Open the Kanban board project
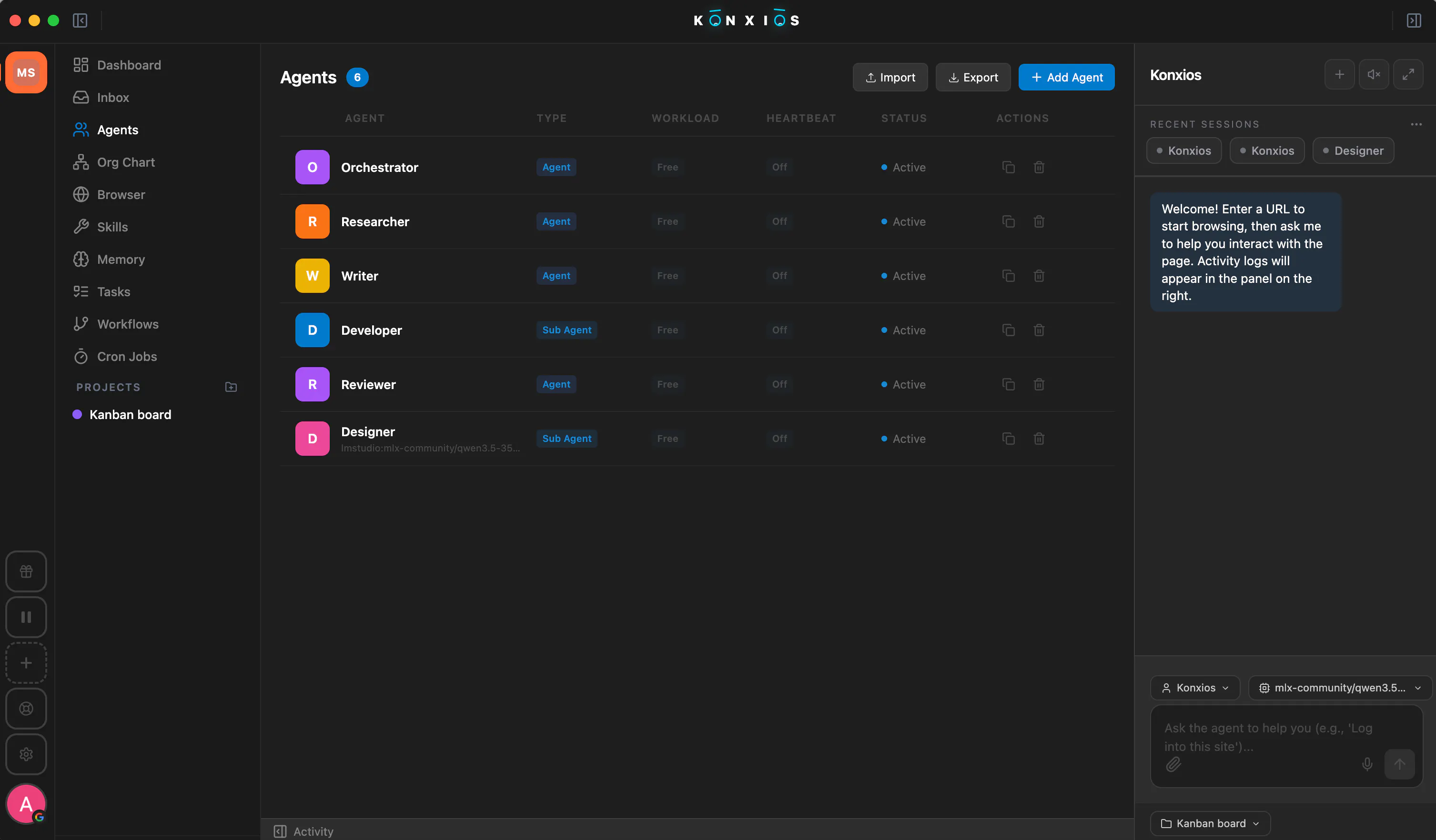This screenshot has height=840, width=1436. [122, 415]
